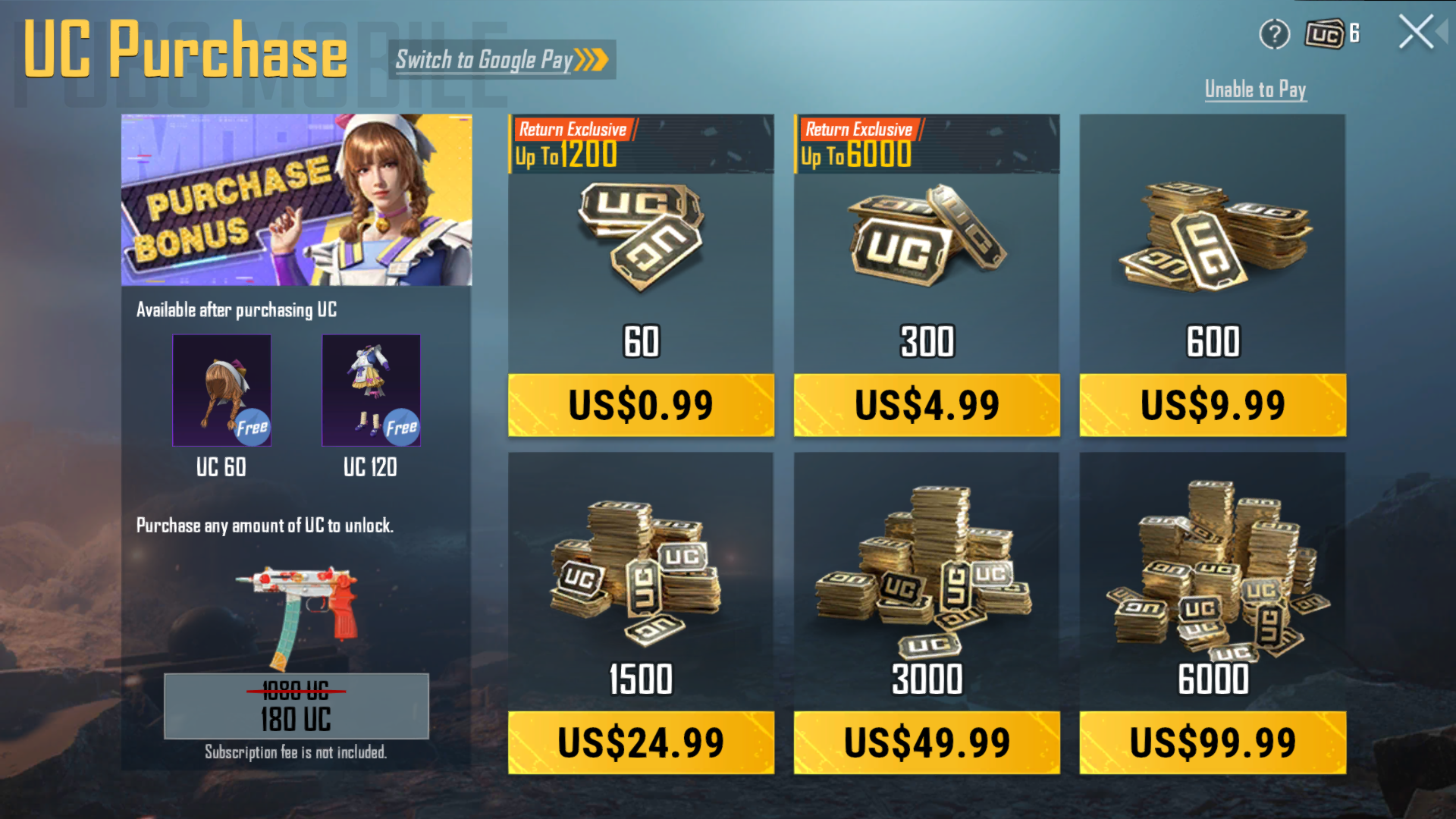Buy 6000 UC for US$99.99
Viewport: 1456px width, 819px height.
click(1213, 742)
